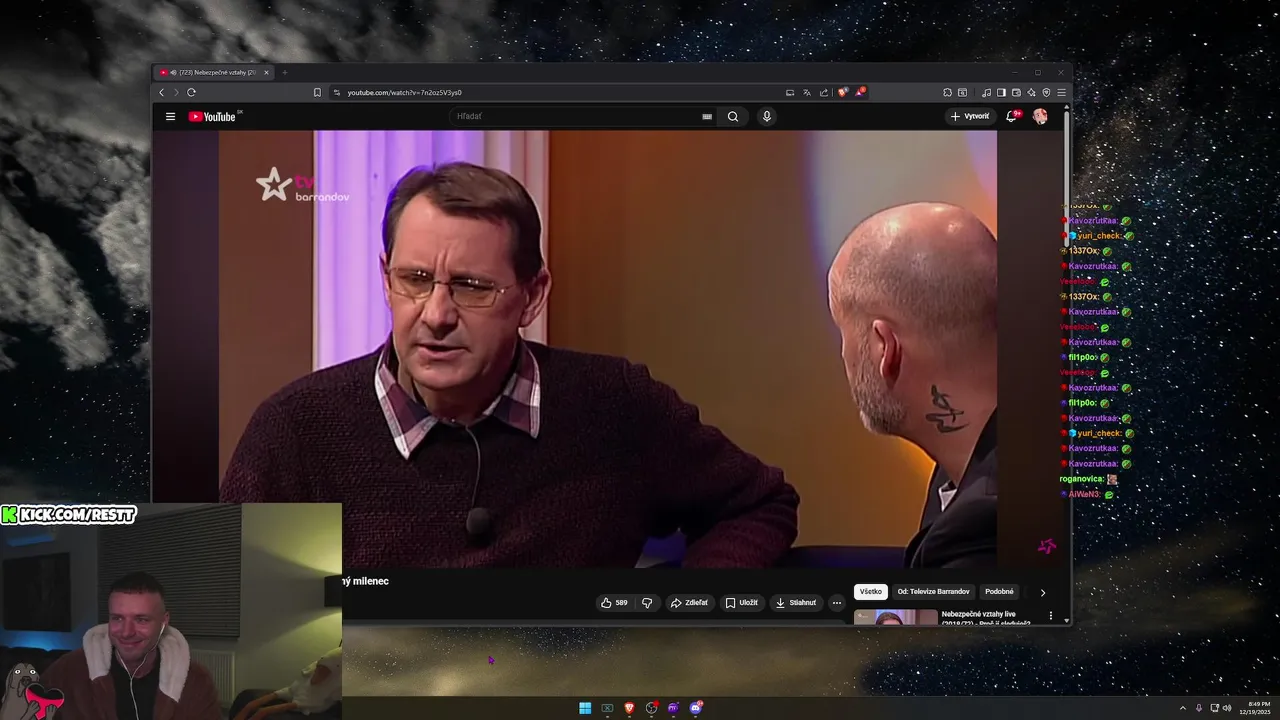
Task: Open YouTube notifications bell
Action: [x=1012, y=116]
